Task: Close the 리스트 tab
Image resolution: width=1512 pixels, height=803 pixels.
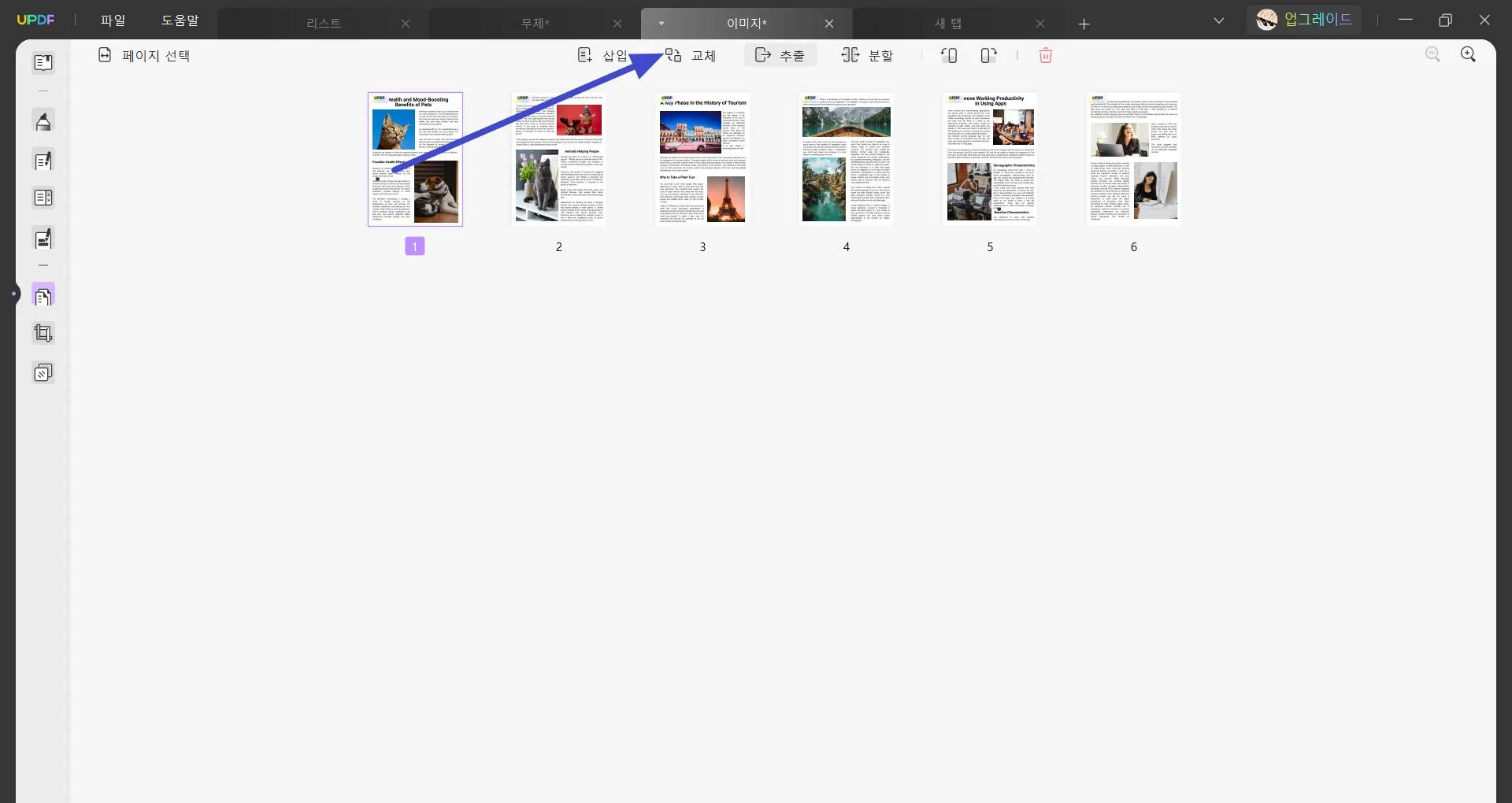Action: pyautogui.click(x=406, y=24)
